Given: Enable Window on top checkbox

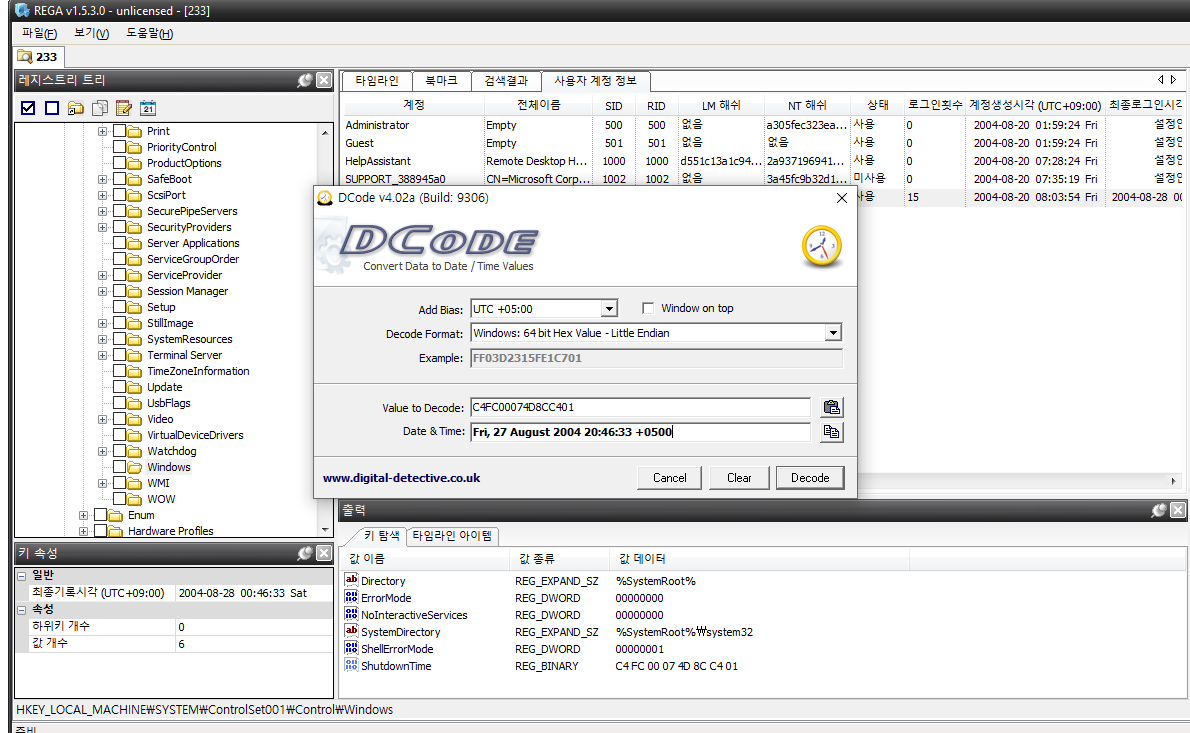Looking at the screenshot, I should tap(647, 308).
